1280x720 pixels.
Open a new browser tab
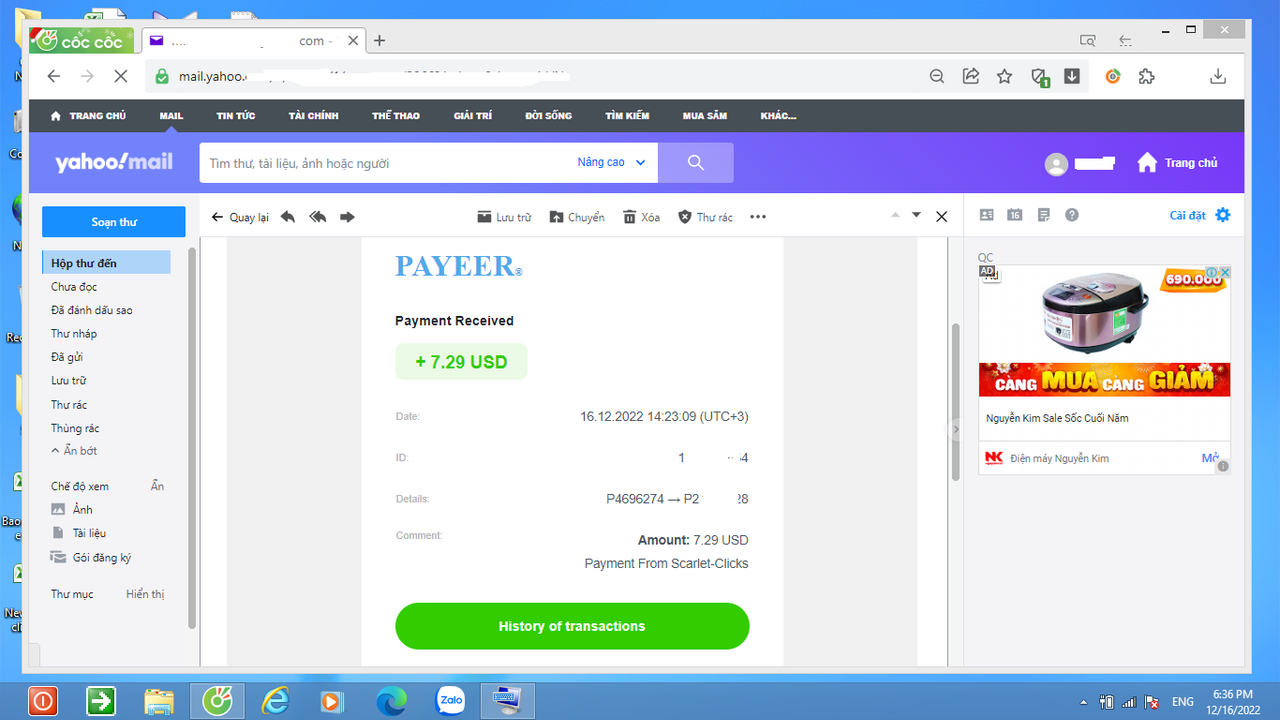(380, 41)
